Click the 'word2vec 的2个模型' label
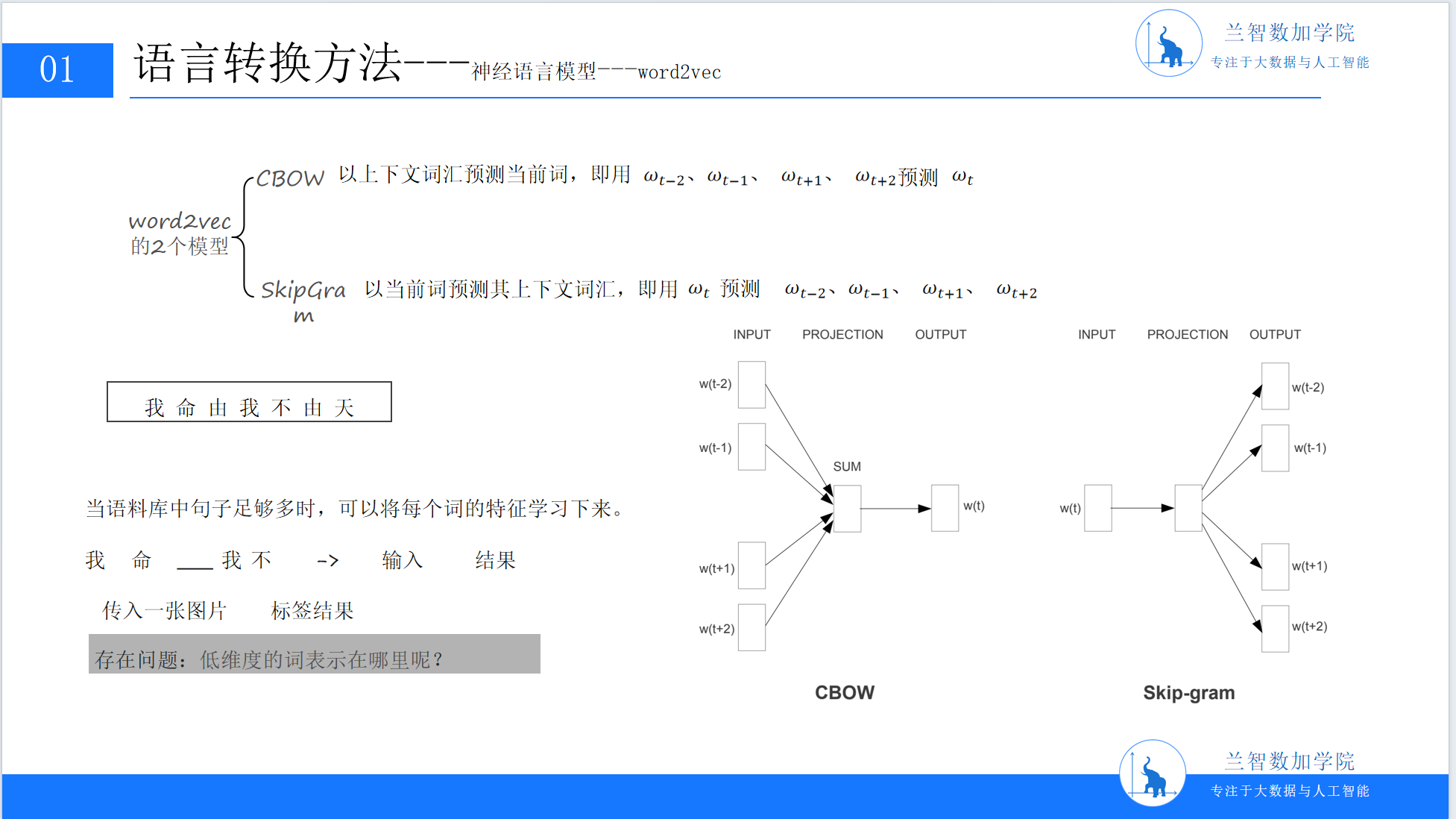1456x819 pixels. pyautogui.click(x=180, y=233)
